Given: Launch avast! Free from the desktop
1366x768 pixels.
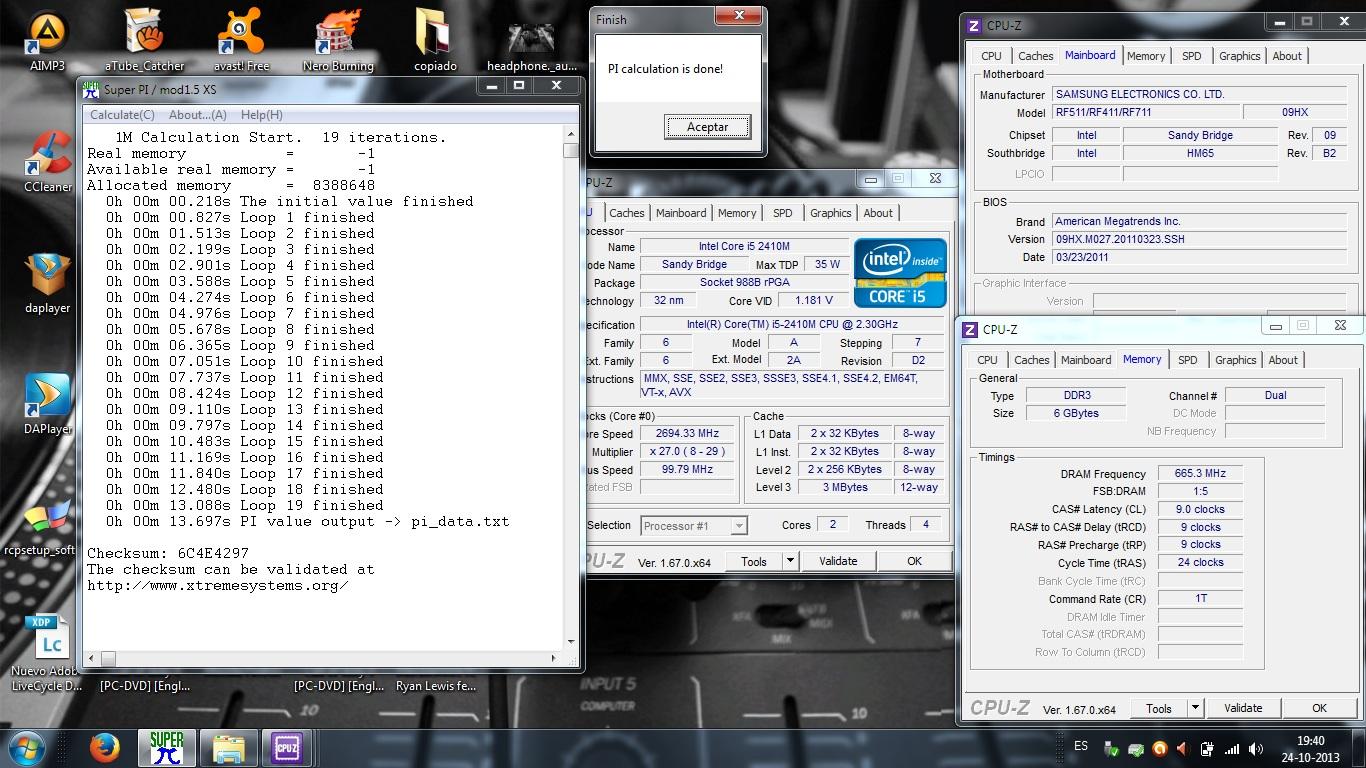Looking at the screenshot, I should click(240, 40).
